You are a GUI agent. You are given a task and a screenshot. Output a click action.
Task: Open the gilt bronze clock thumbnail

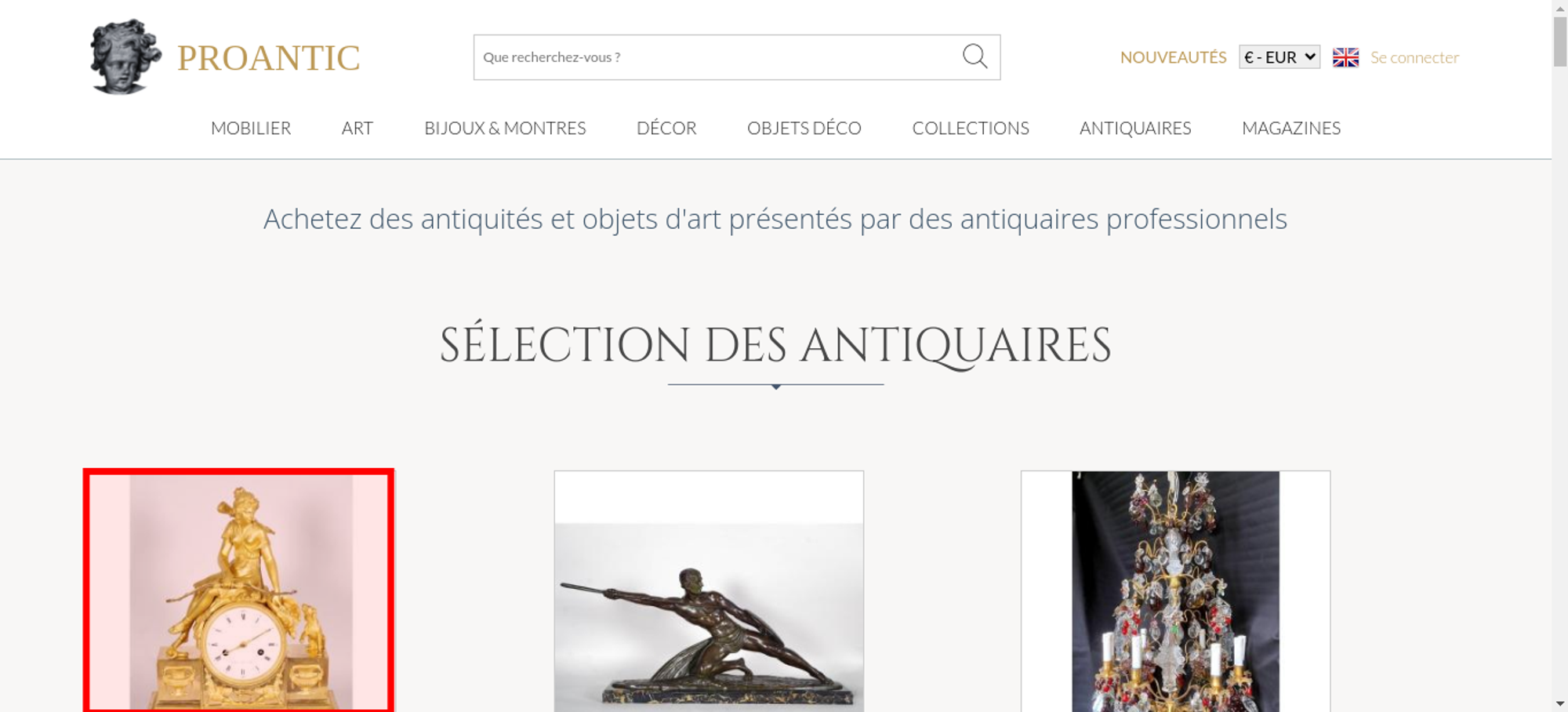[x=239, y=590]
